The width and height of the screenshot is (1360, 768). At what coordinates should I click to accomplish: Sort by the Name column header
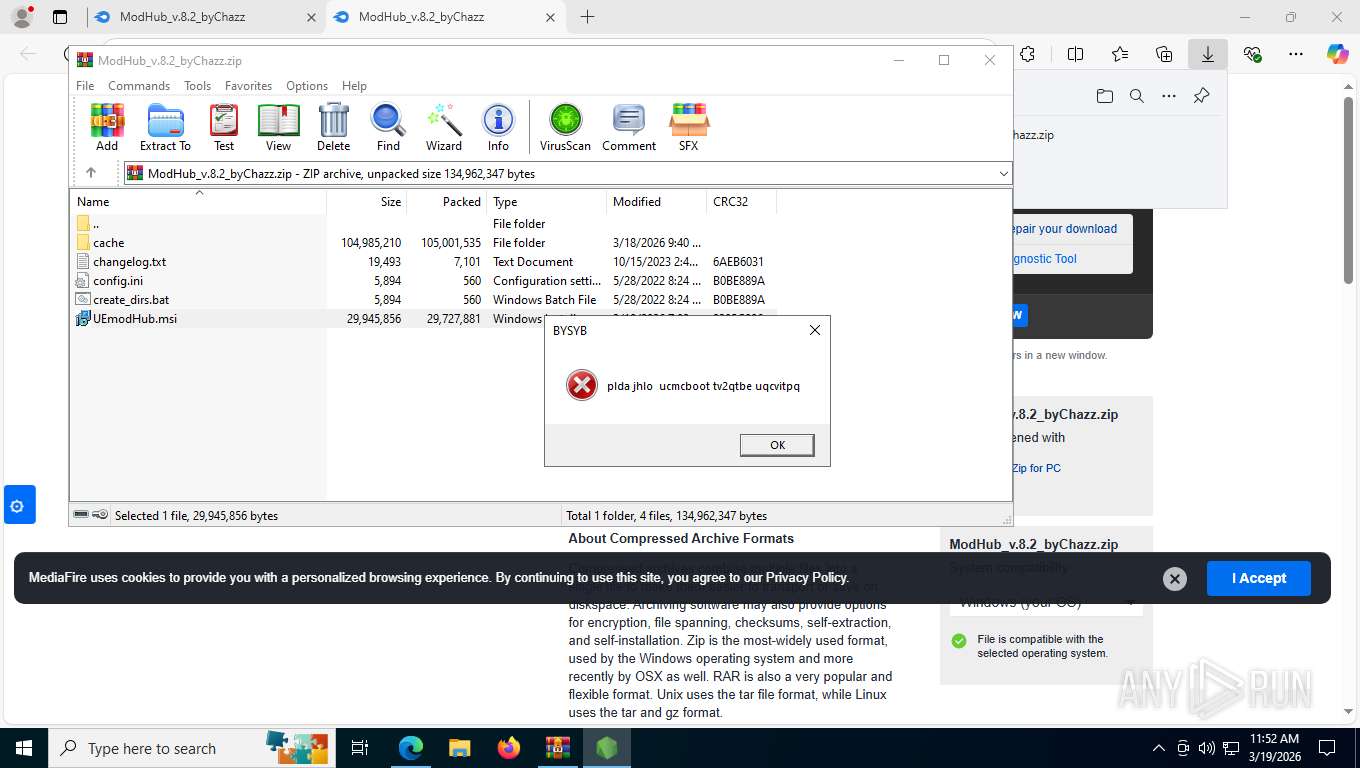[198, 201]
